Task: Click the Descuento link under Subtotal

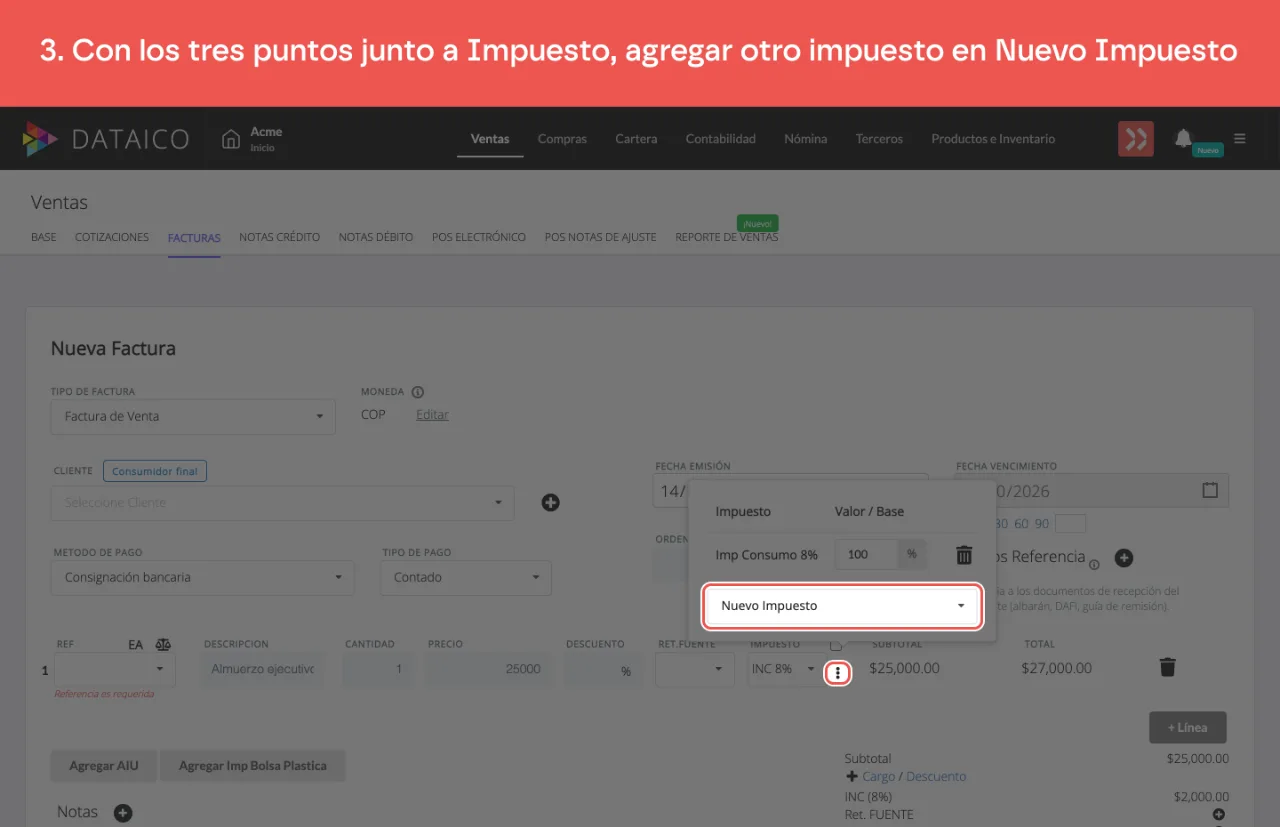Action: pyautogui.click(x=936, y=776)
